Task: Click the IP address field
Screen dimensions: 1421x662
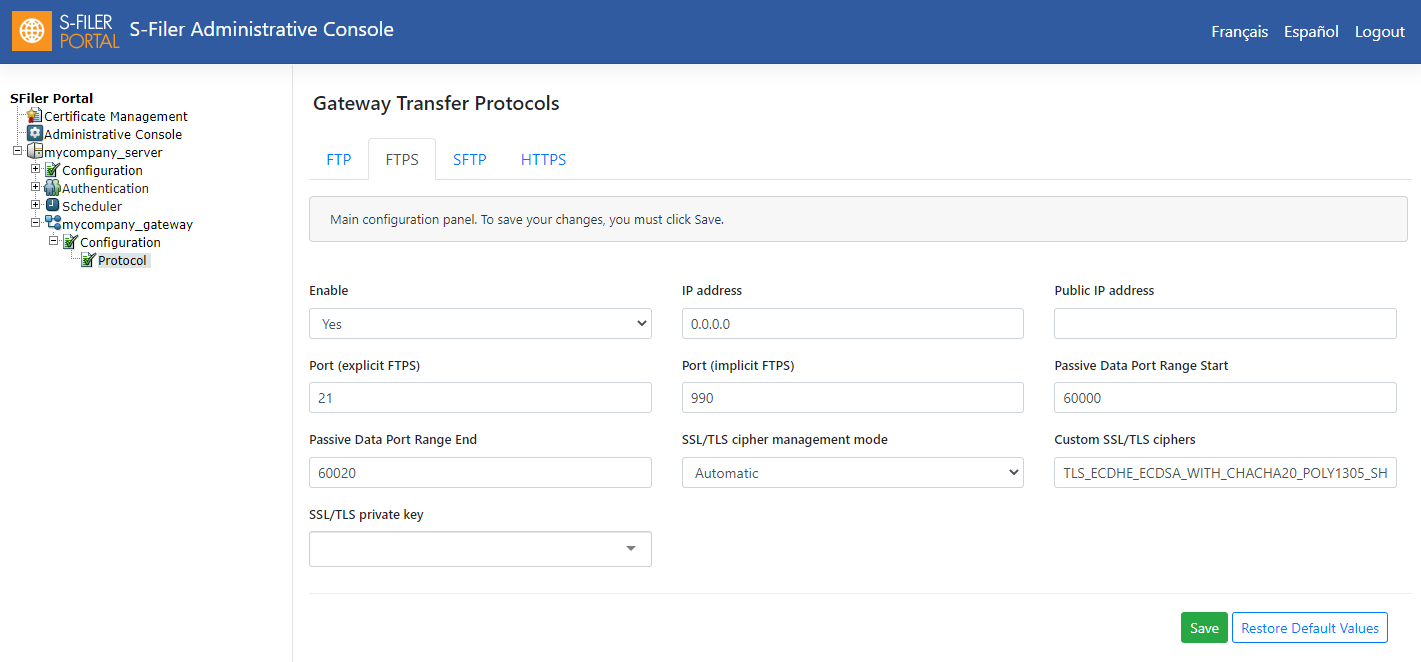Action: pyautogui.click(x=853, y=324)
